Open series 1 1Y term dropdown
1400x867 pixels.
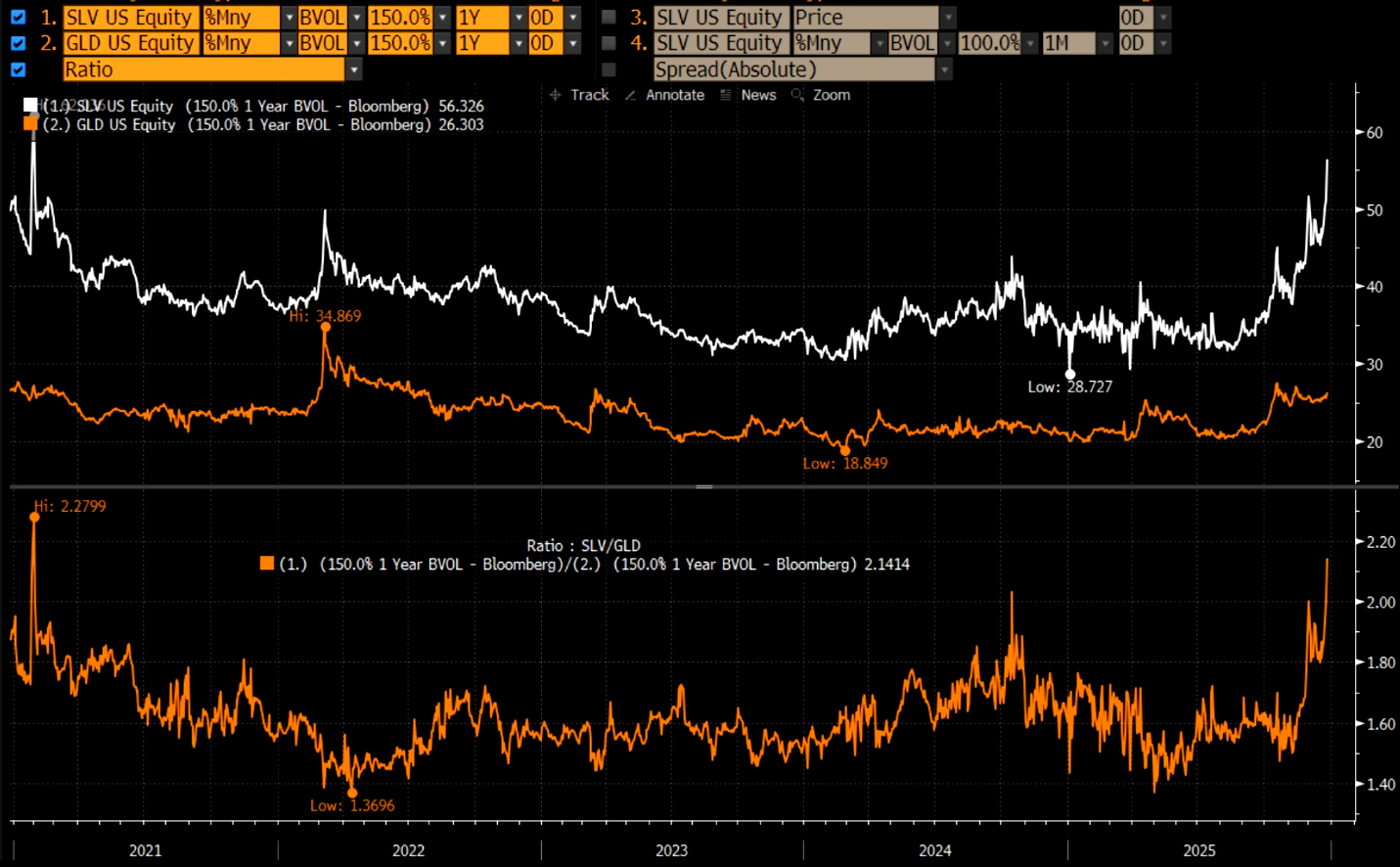click(519, 18)
